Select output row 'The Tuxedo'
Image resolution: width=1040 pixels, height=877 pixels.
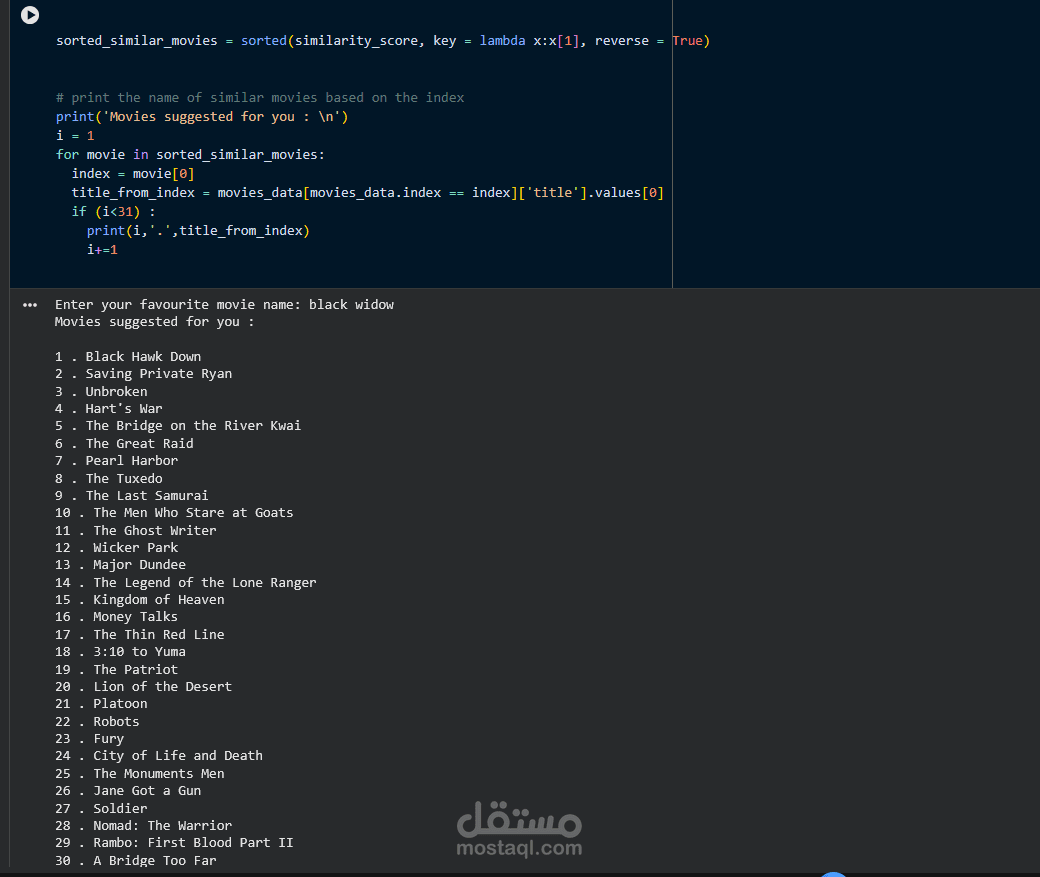[x=109, y=478]
